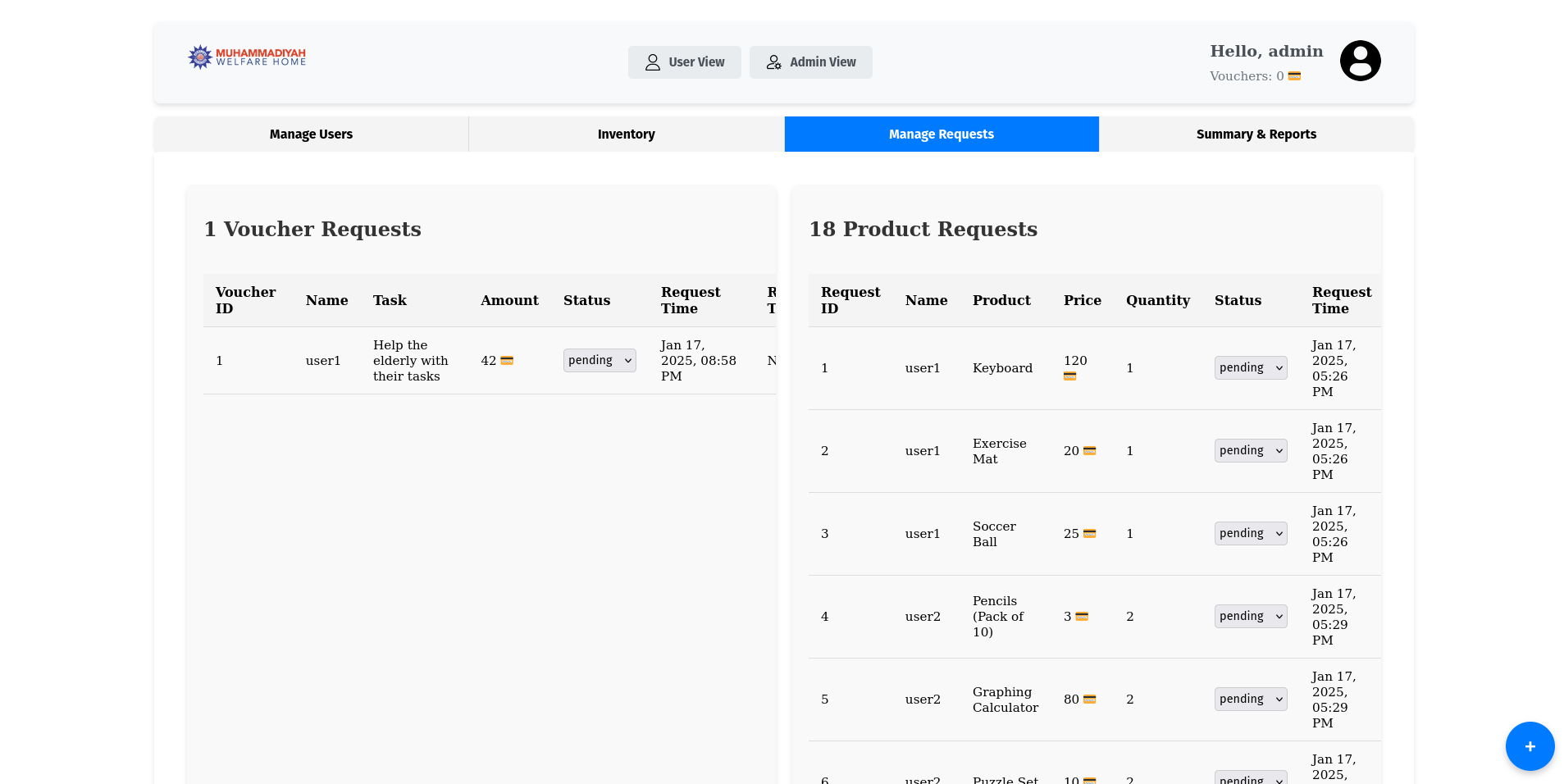
Task: Expand status dropdown for Keyboard request
Action: coord(1250,368)
